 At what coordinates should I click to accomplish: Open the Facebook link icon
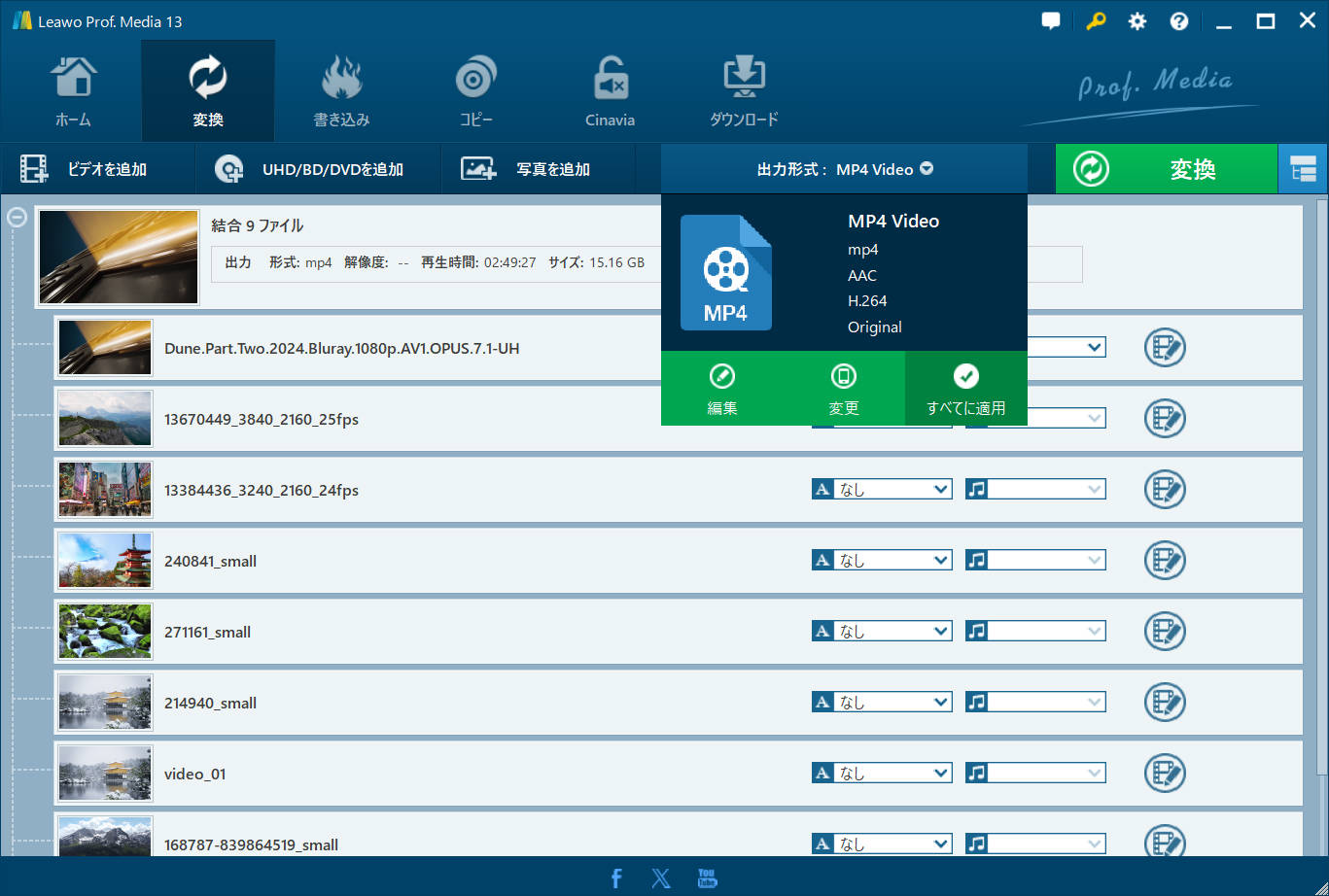point(616,879)
